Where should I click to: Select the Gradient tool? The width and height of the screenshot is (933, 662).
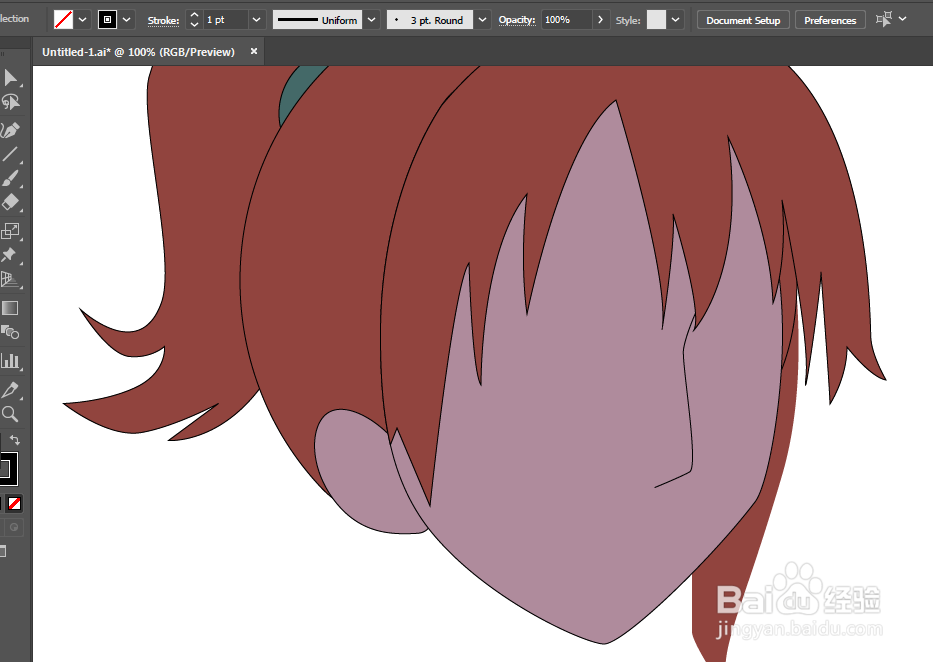(10, 308)
